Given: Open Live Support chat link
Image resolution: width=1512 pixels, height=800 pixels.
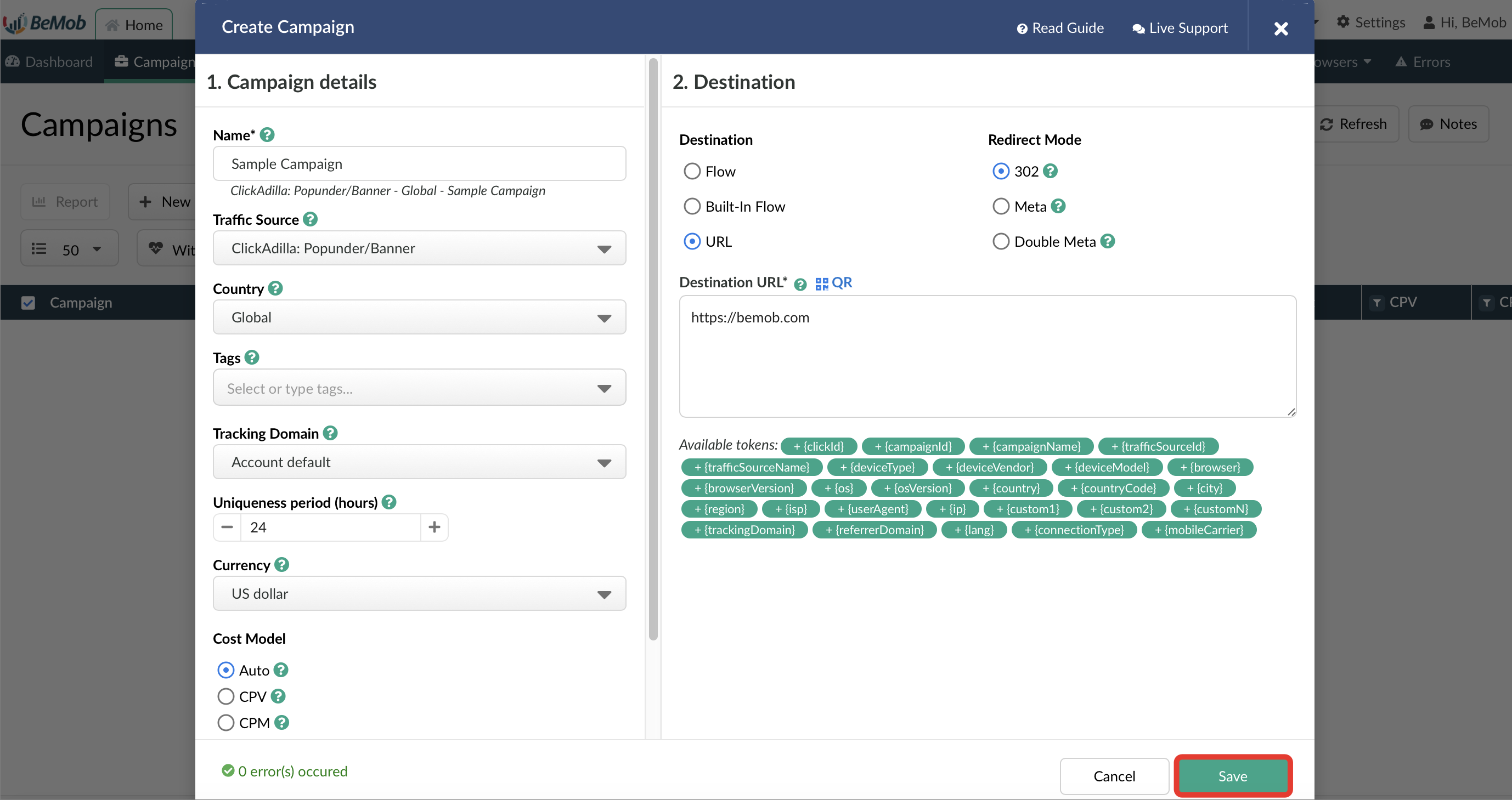Looking at the screenshot, I should (1180, 28).
